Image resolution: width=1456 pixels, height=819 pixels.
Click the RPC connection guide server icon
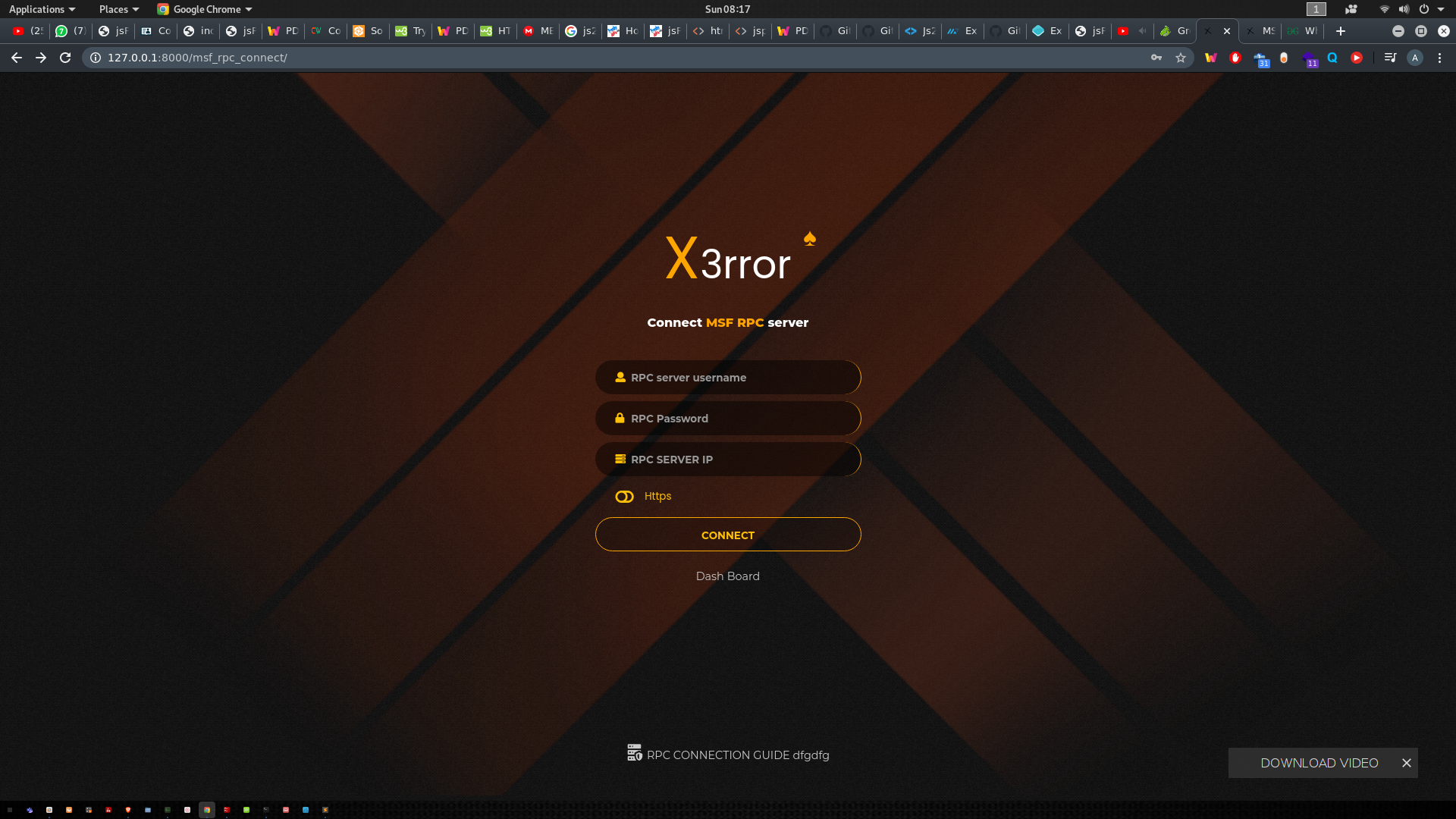pos(634,753)
